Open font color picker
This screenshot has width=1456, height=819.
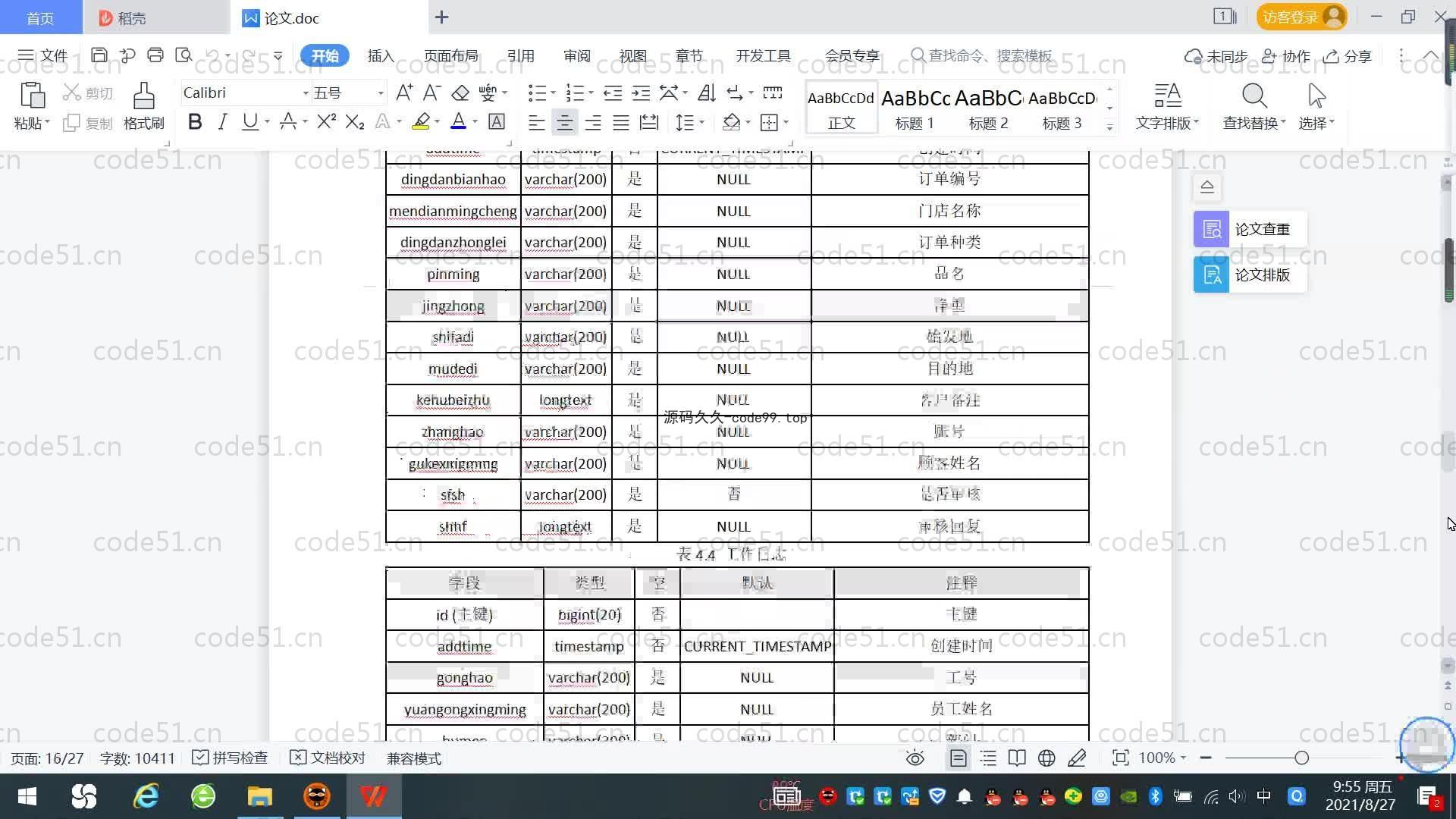[475, 122]
